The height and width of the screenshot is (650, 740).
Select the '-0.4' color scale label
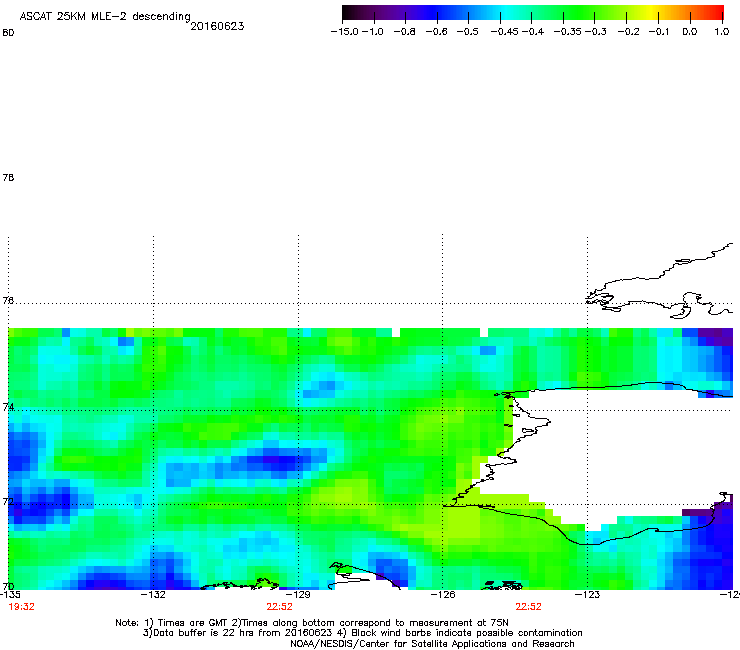tap(533, 32)
